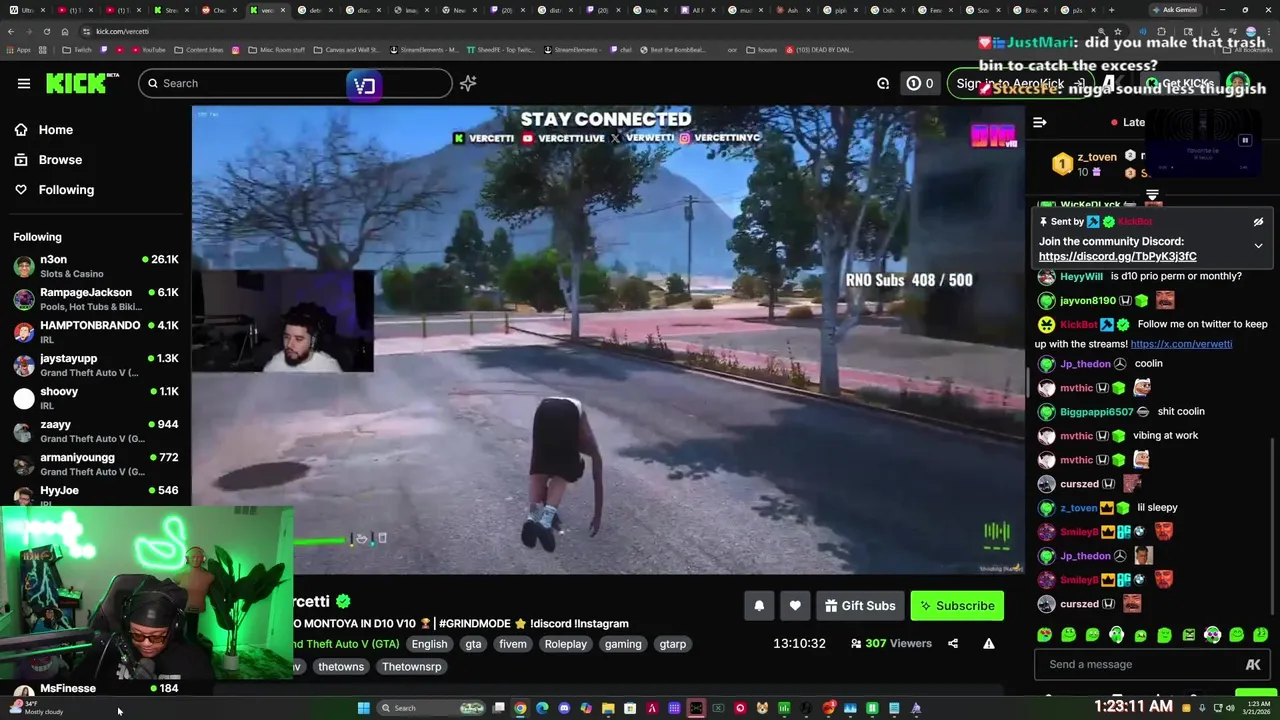Viewport: 1280px width, 720px height.
Task: Open the Kick hamburger menu
Action: point(24,83)
